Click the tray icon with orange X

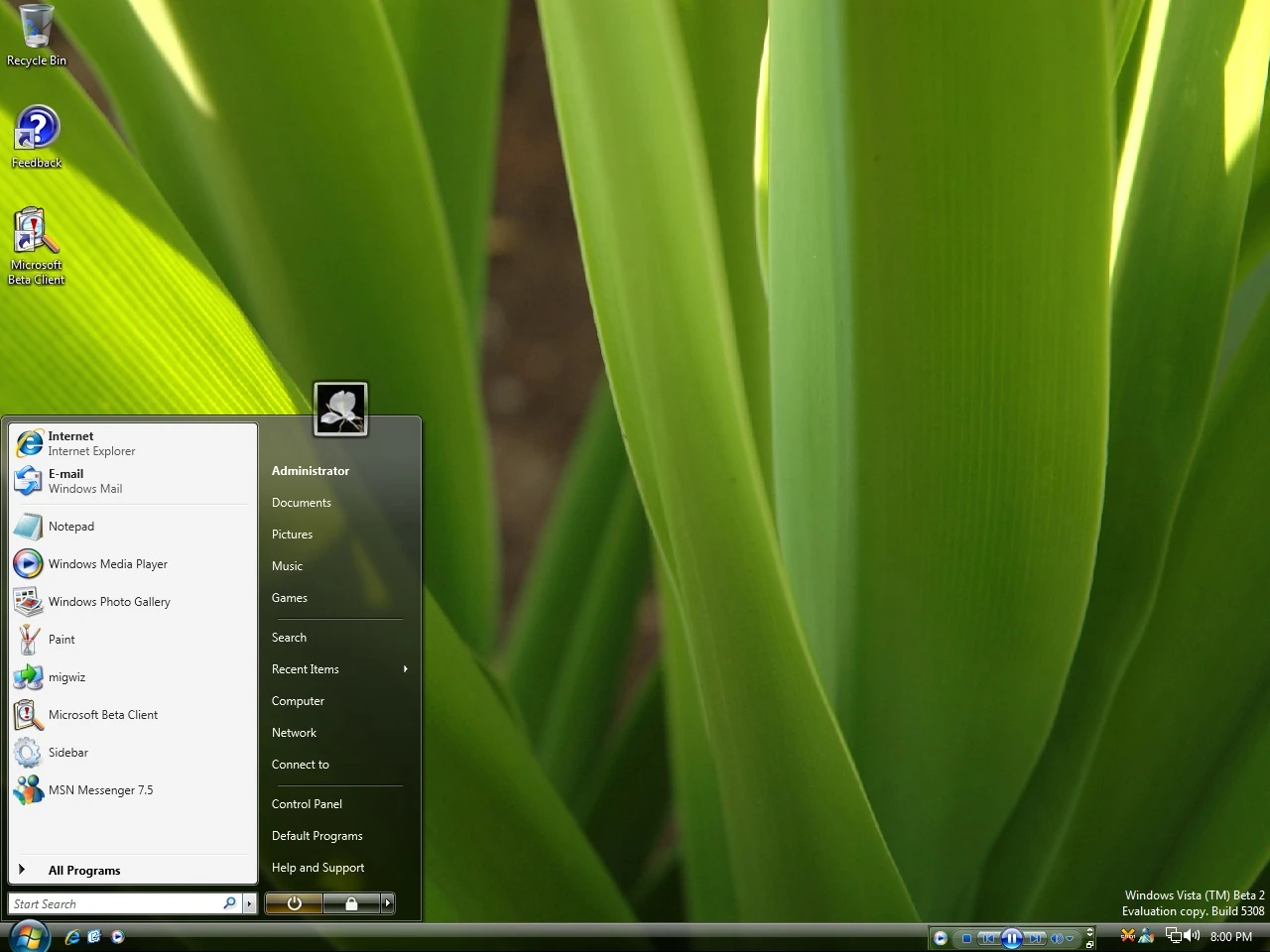(1127, 935)
